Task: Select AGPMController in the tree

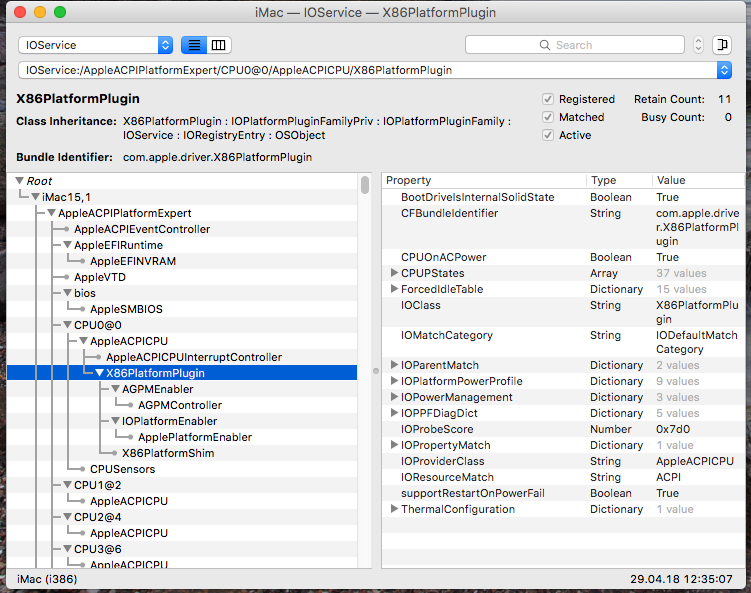Action: tap(179, 405)
